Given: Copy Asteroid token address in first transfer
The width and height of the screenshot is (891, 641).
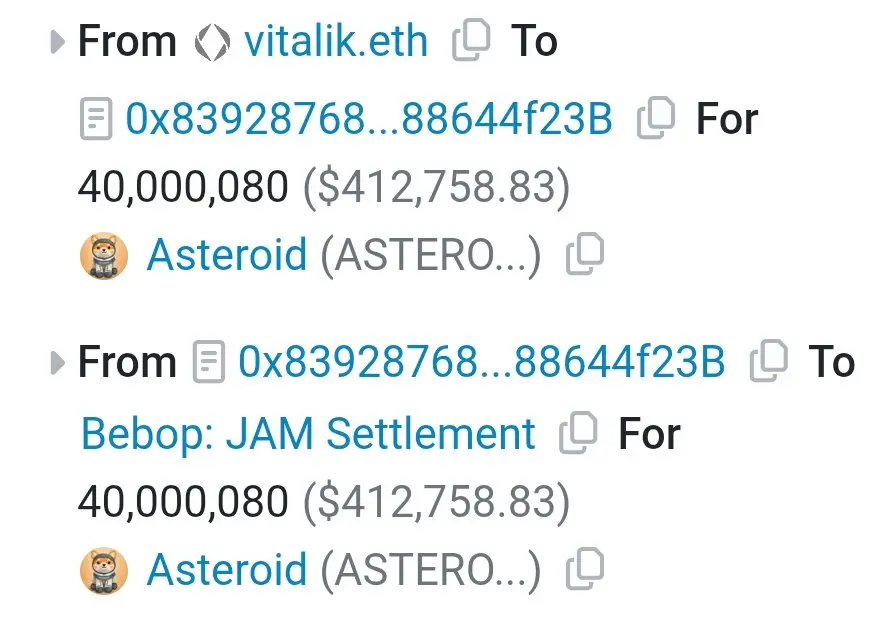Looking at the screenshot, I should 585,253.
